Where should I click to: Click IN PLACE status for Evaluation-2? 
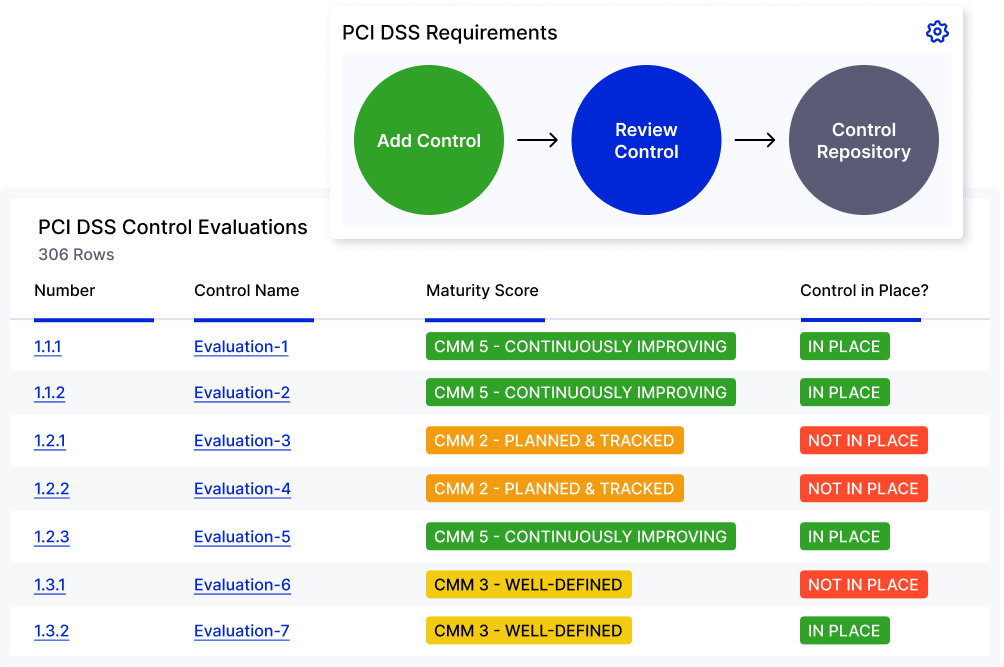pyautogui.click(x=845, y=392)
